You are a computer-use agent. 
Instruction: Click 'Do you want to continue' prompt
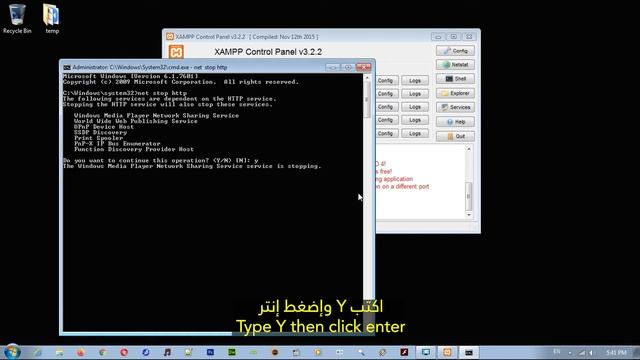(160, 160)
